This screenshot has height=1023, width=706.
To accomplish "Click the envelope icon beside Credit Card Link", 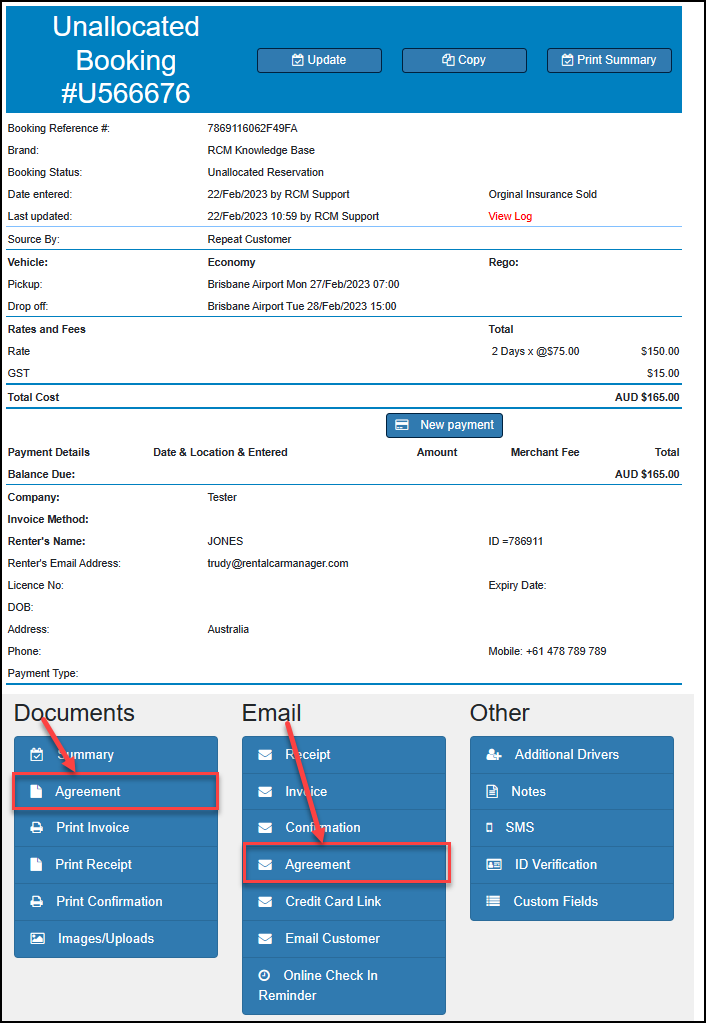I will pos(265,902).
